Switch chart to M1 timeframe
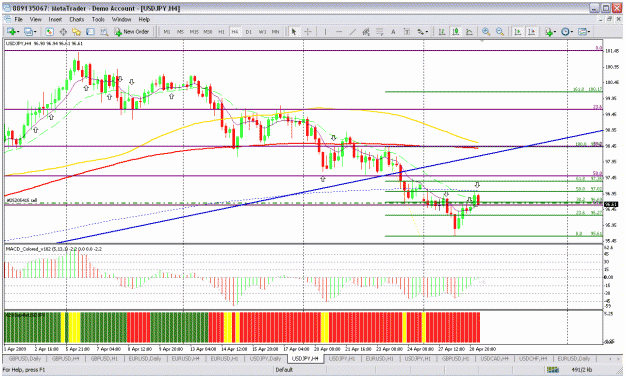Image resolution: width=625 pixels, height=376 pixels. click(167, 32)
